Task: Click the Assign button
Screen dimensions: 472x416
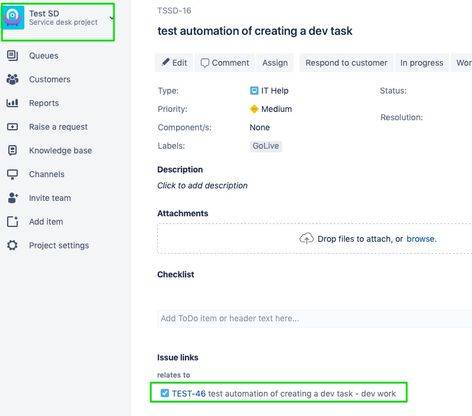Action: click(275, 63)
